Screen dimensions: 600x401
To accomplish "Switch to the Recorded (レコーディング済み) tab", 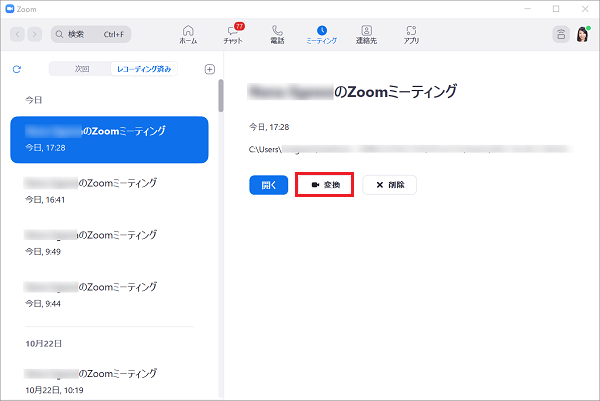I will pos(144,69).
